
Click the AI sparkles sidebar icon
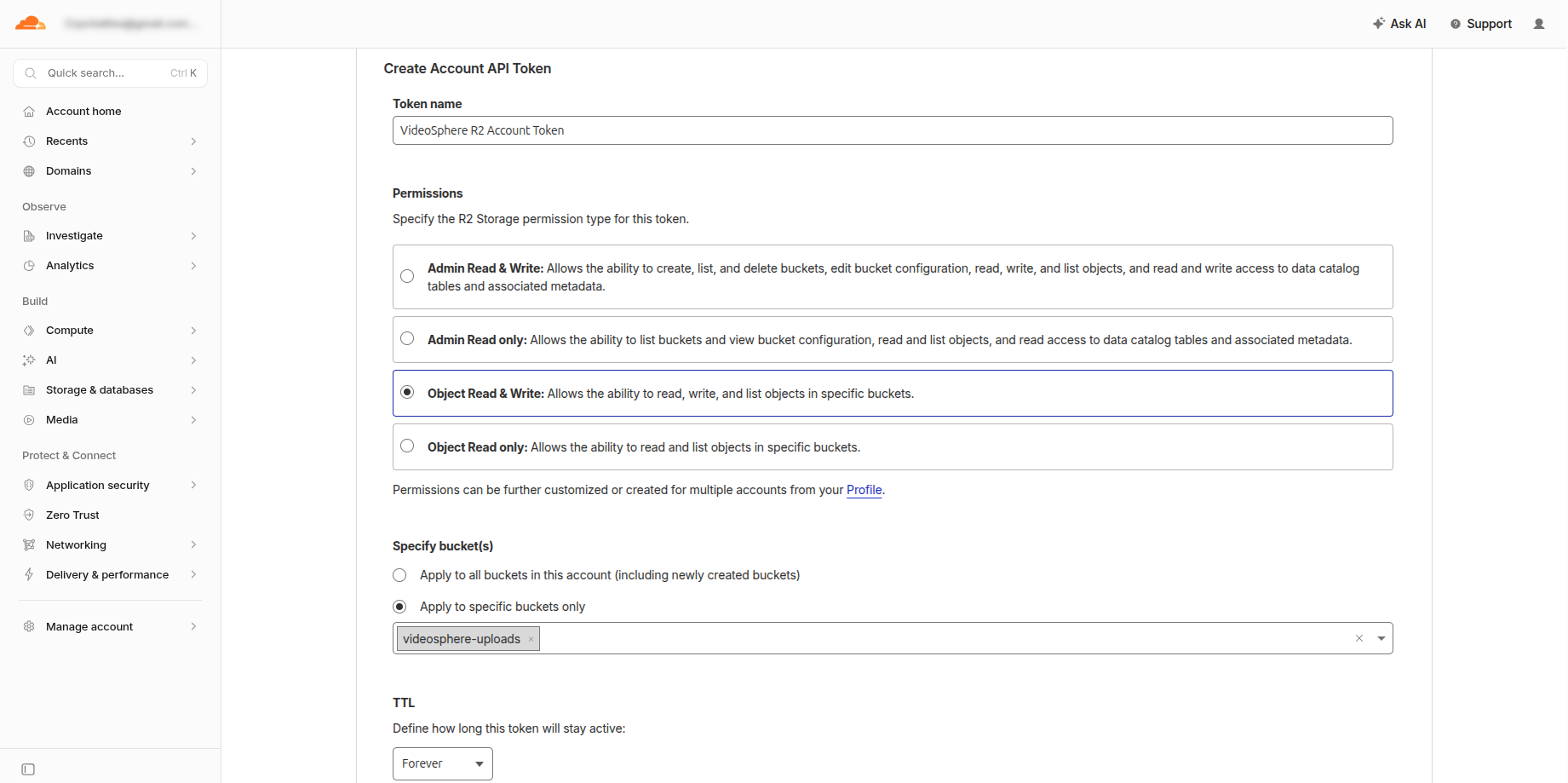point(29,360)
